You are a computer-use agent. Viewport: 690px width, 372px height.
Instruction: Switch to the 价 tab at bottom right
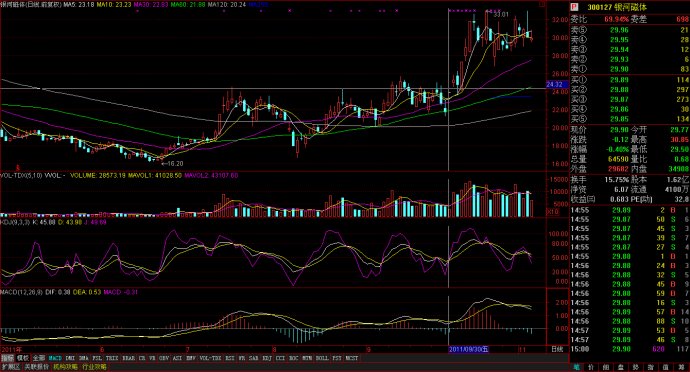(591, 367)
